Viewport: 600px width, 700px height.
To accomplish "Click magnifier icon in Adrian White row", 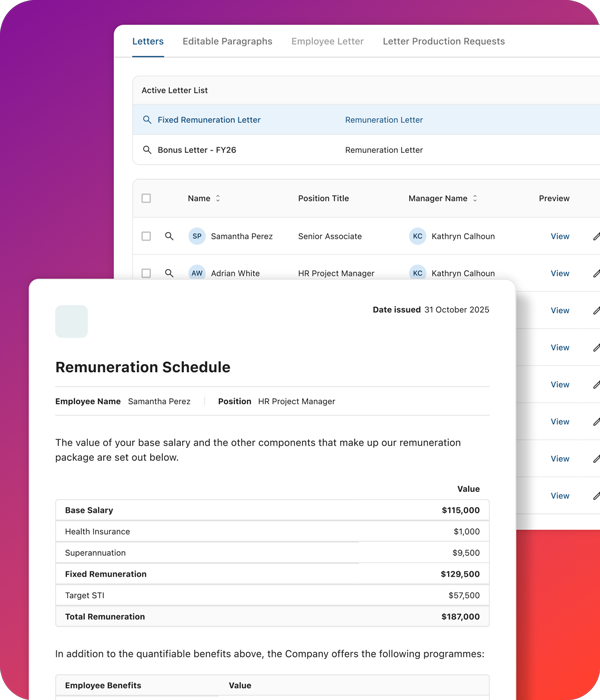I will coord(169,273).
